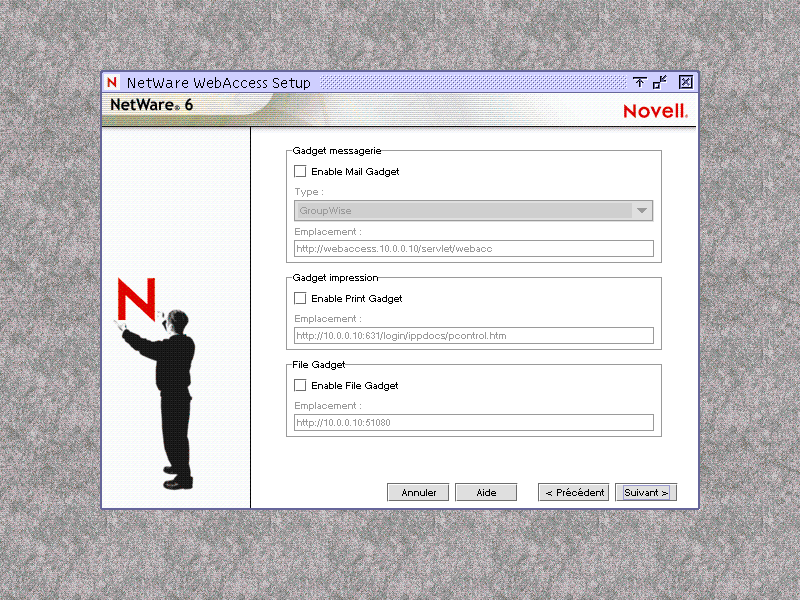Click the pcontrol.htm print Emplacement field
The height and width of the screenshot is (600, 800).
tap(472, 335)
